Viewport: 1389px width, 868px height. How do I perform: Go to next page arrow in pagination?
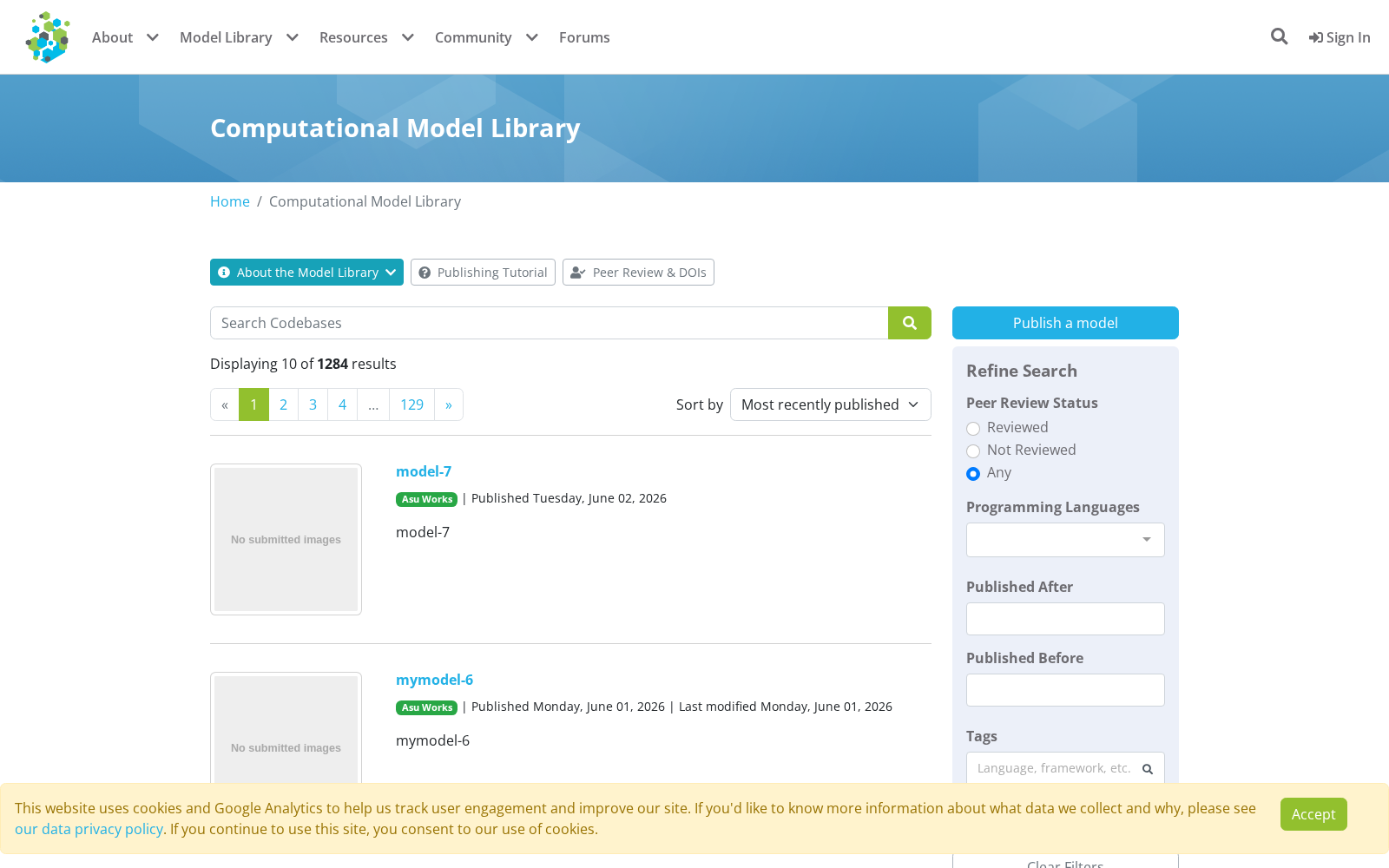449,404
